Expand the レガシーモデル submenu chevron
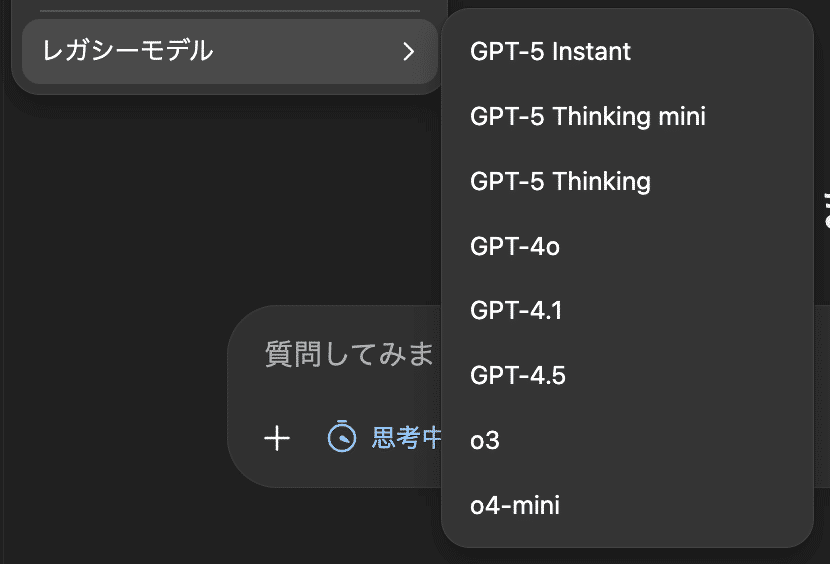This screenshot has width=830, height=564. click(x=408, y=51)
